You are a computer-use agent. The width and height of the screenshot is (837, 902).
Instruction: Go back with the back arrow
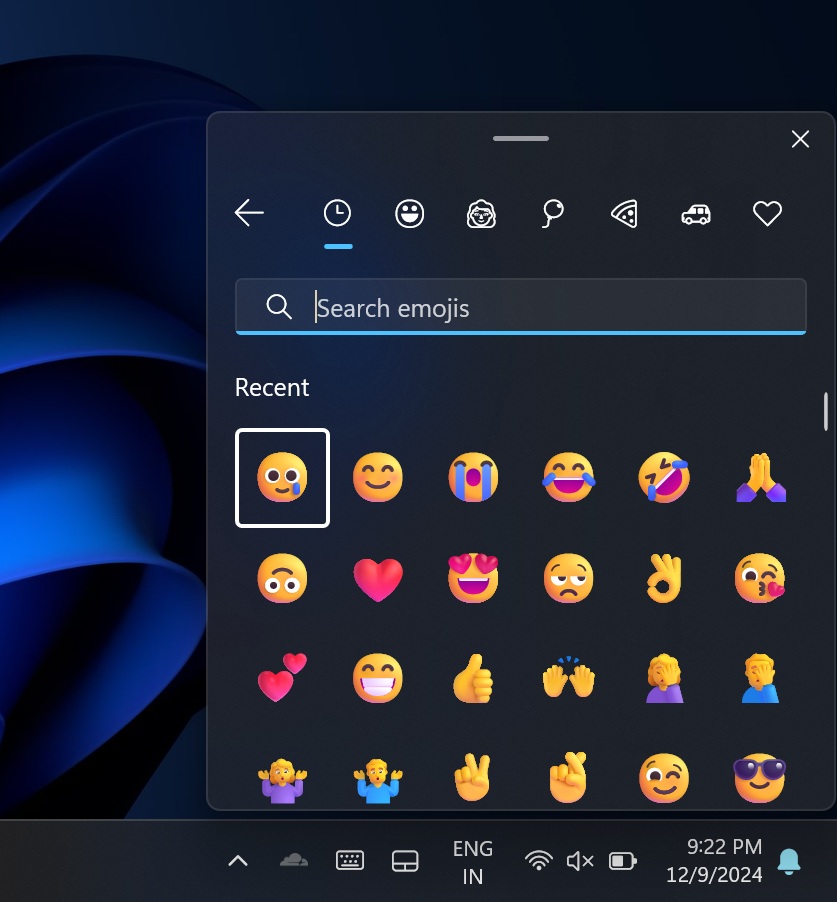pyautogui.click(x=249, y=213)
